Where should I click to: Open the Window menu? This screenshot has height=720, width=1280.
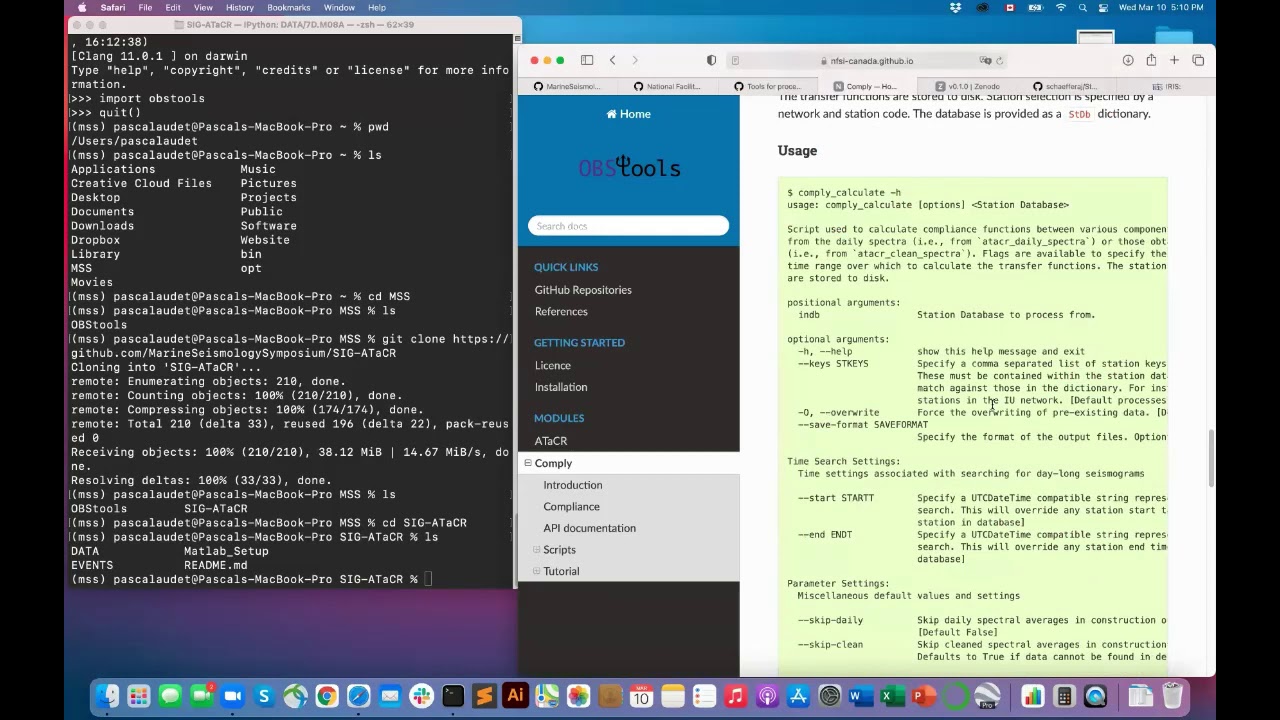[339, 7]
